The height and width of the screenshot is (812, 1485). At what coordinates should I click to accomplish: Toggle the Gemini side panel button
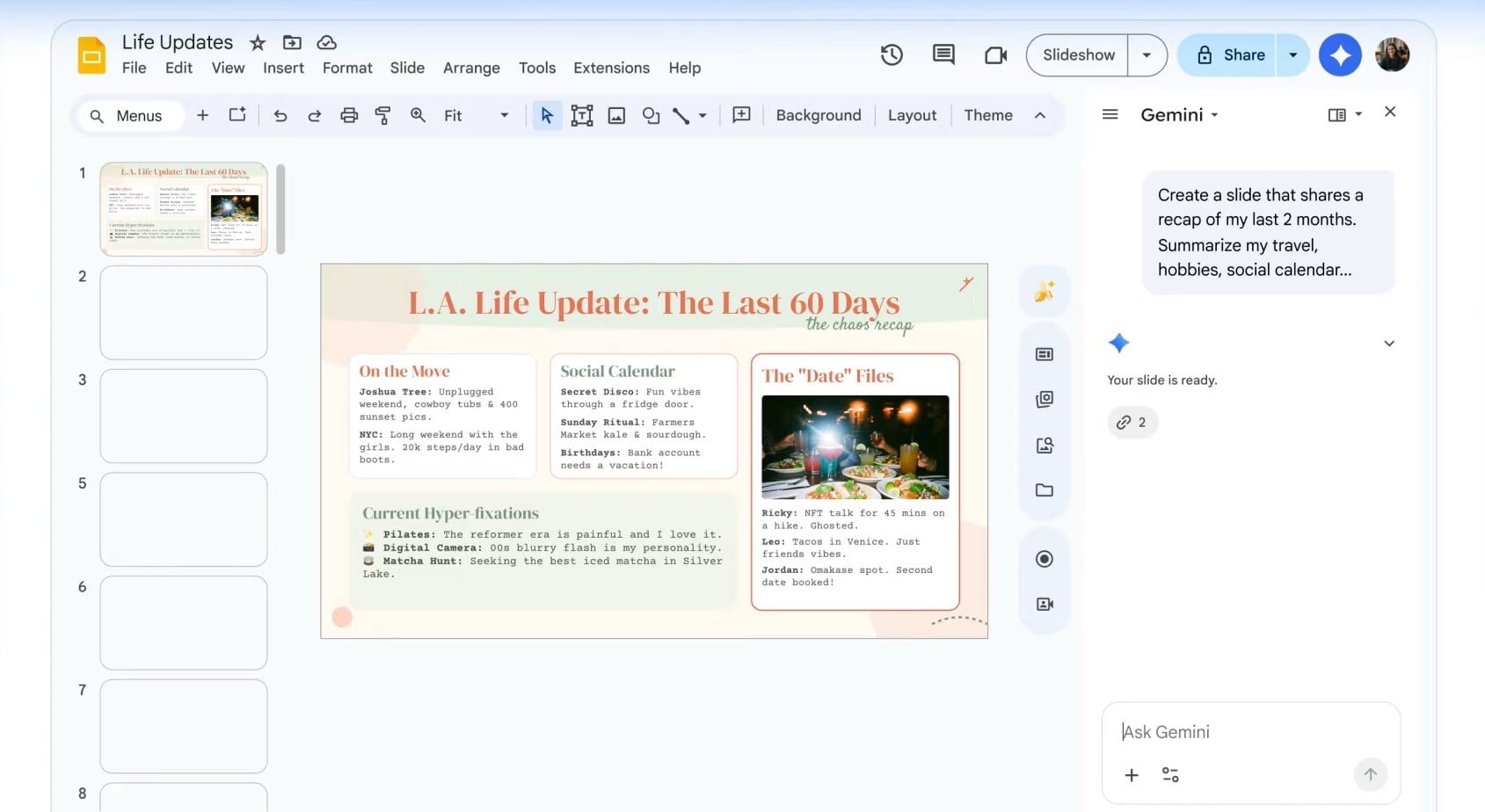[x=1340, y=55]
